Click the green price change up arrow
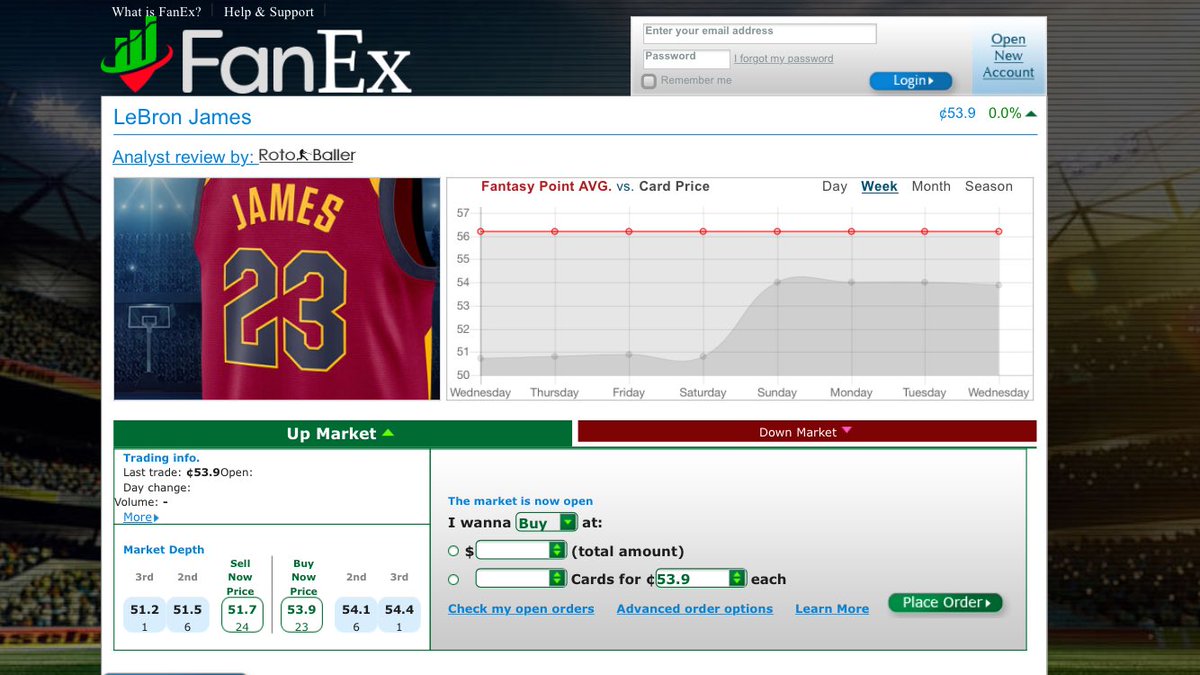This screenshot has height=675, width=1200. [1031, 113]
